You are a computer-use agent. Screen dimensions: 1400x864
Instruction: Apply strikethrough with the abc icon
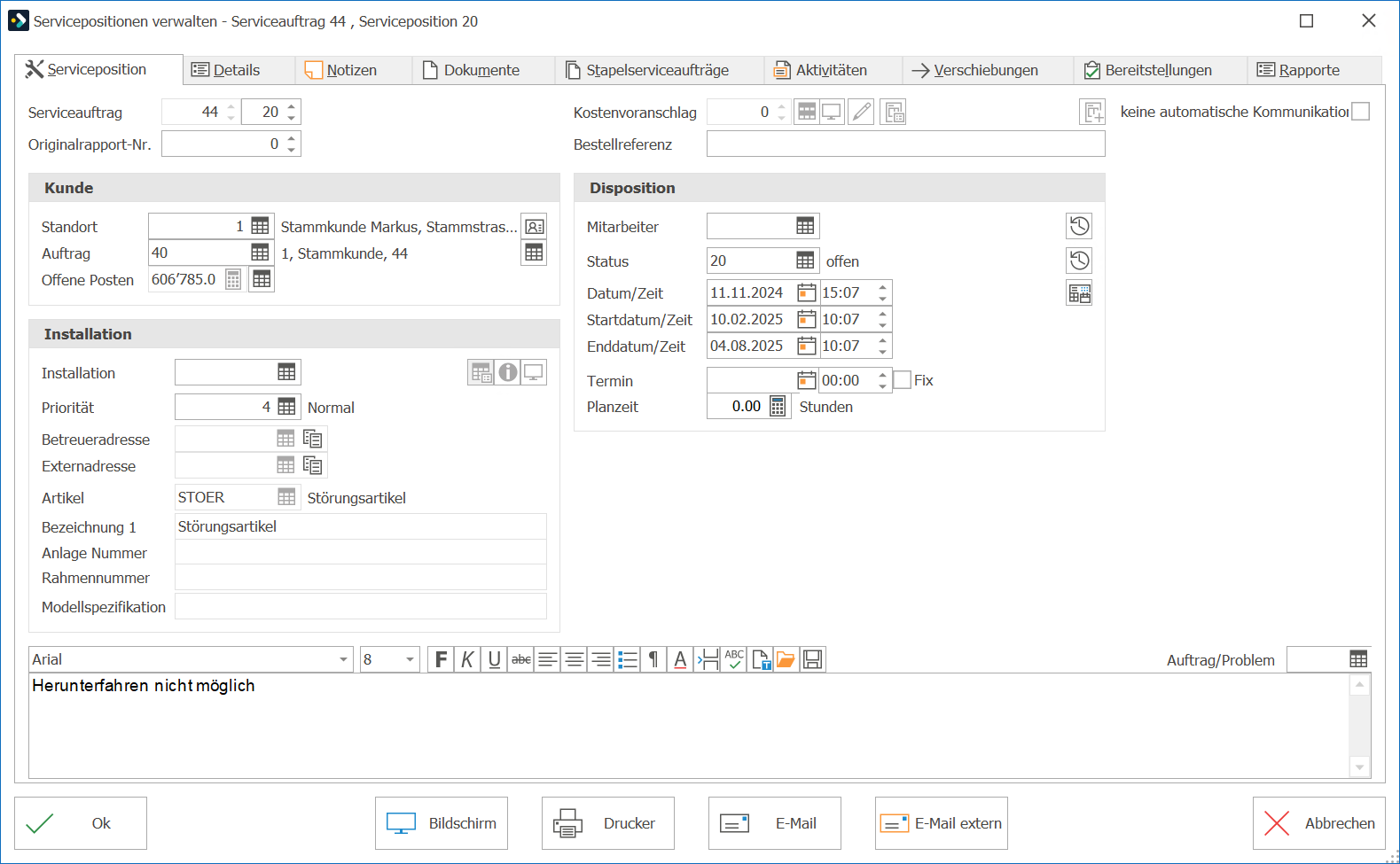point(521,659)
